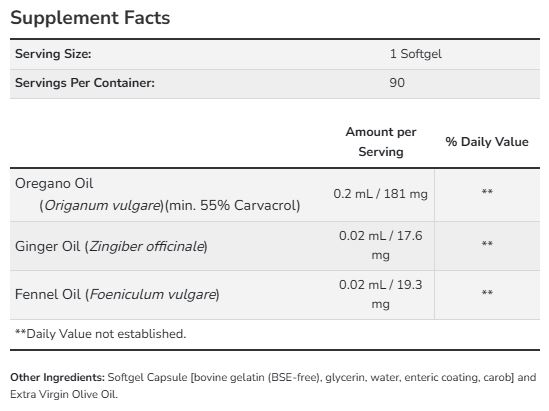Click the 0.02 mL / 19.3 mg amount
The image size is (549, 411).
pos(380,294)
